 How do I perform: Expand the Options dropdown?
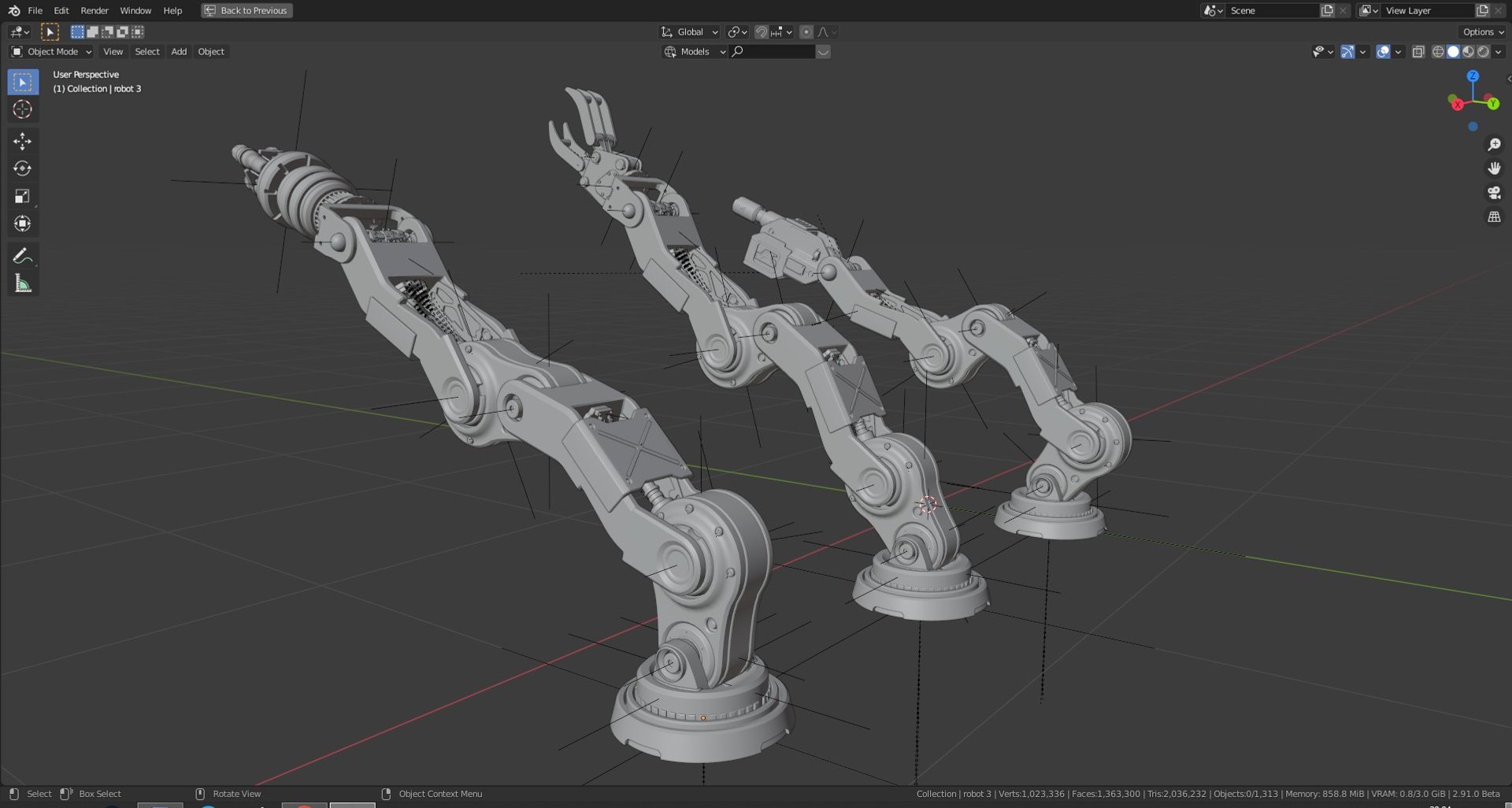coord(1483,32)
